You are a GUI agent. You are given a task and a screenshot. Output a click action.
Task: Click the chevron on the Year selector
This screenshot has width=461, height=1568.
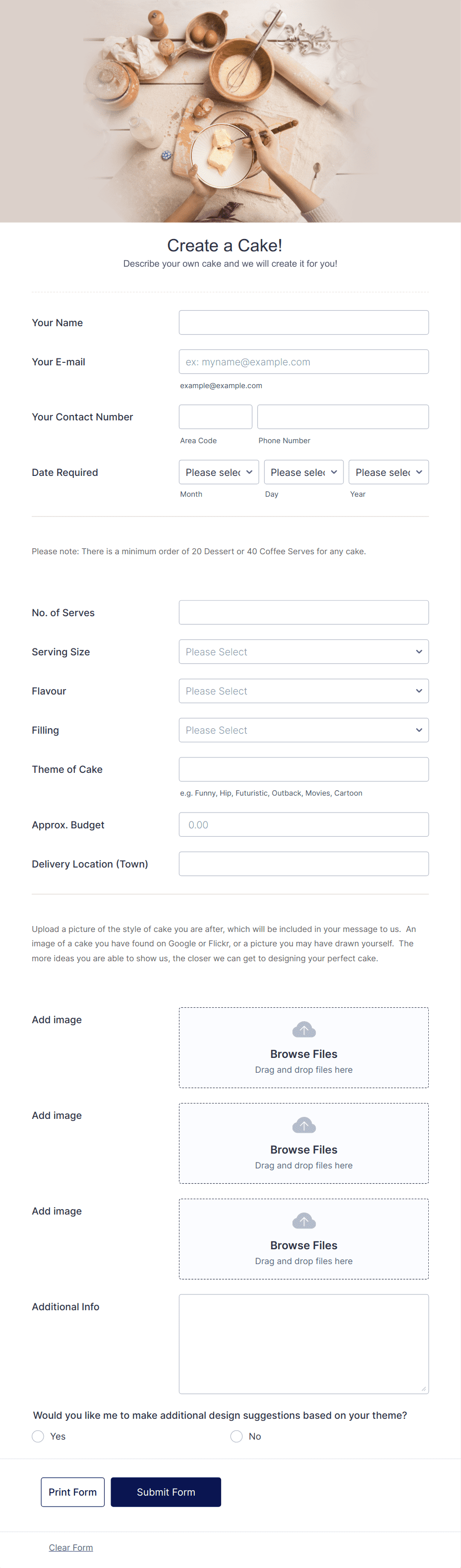pos(419,472)
